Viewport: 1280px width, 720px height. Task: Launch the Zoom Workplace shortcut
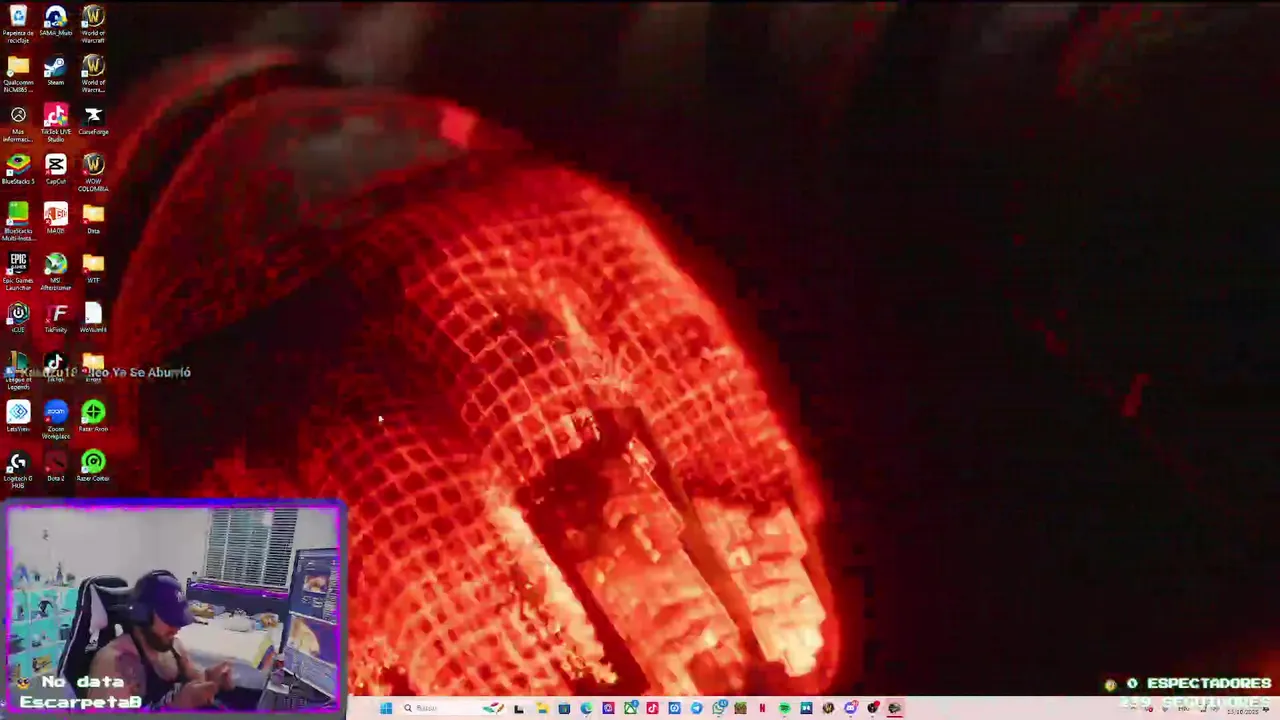click(x=55, y=419)
